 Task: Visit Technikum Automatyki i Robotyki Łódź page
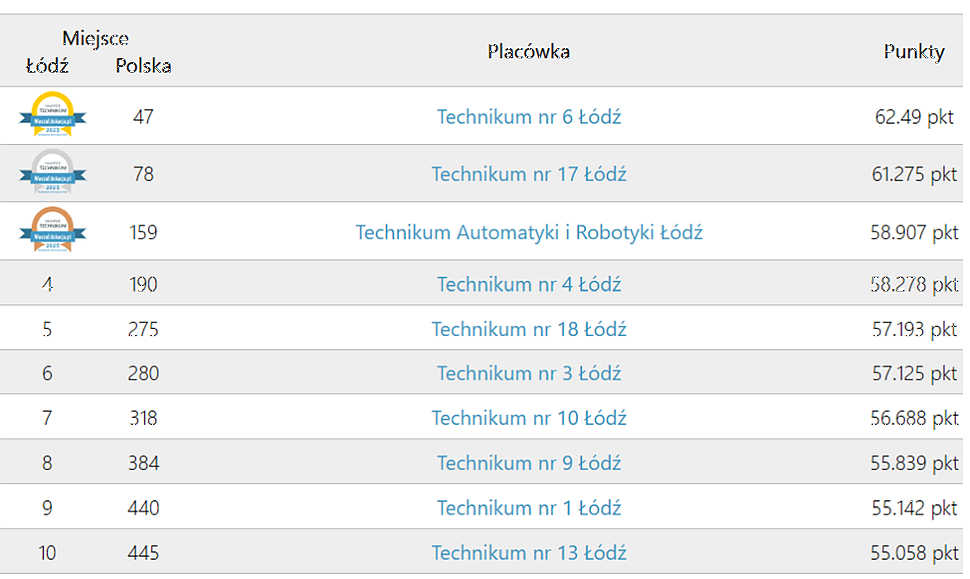click(528, 232)
